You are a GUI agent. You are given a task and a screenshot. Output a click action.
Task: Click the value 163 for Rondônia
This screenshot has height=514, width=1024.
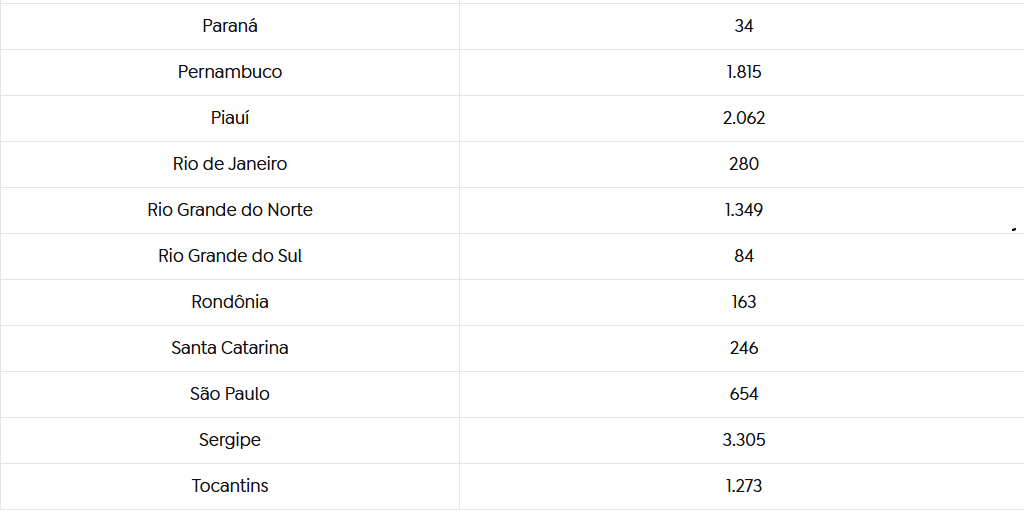pyautogui.click(x=744, y=302)
